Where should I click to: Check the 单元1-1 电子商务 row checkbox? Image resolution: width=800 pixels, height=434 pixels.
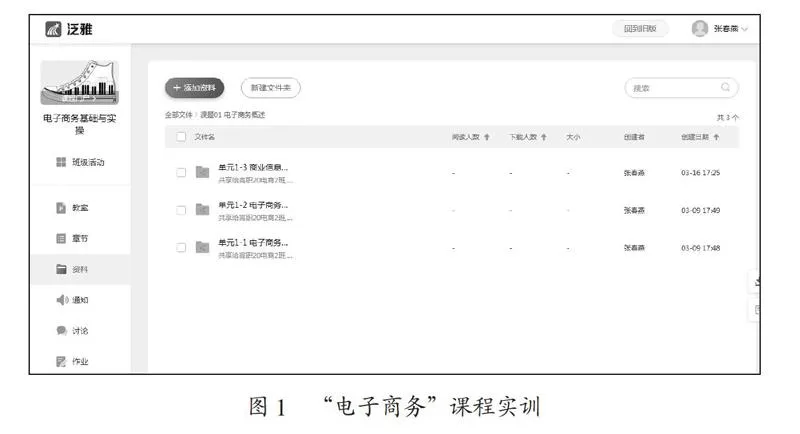coord(181,247)
